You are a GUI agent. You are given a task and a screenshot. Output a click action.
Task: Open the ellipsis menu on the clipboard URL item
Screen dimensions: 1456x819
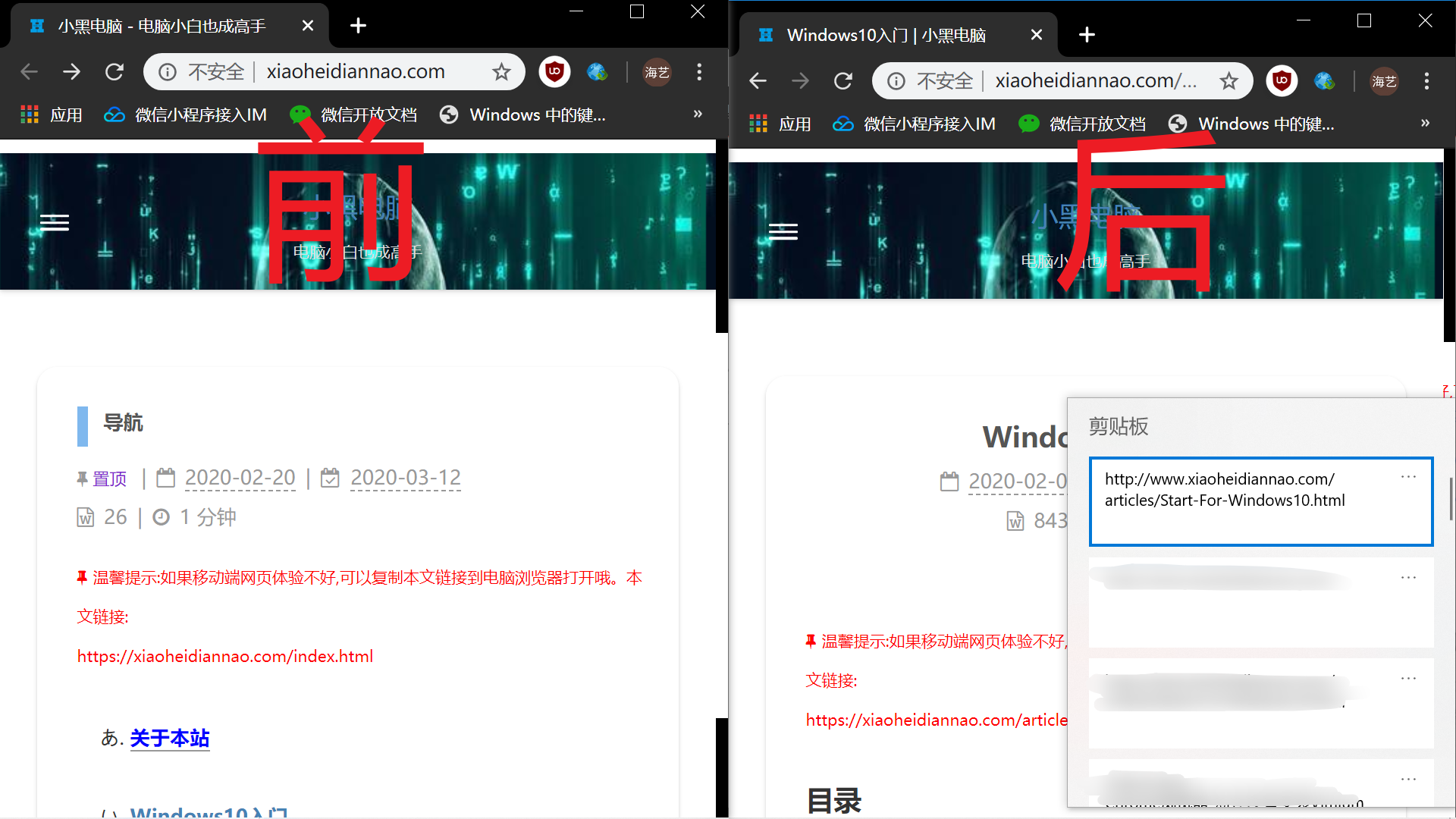[x=1409, y=476]
